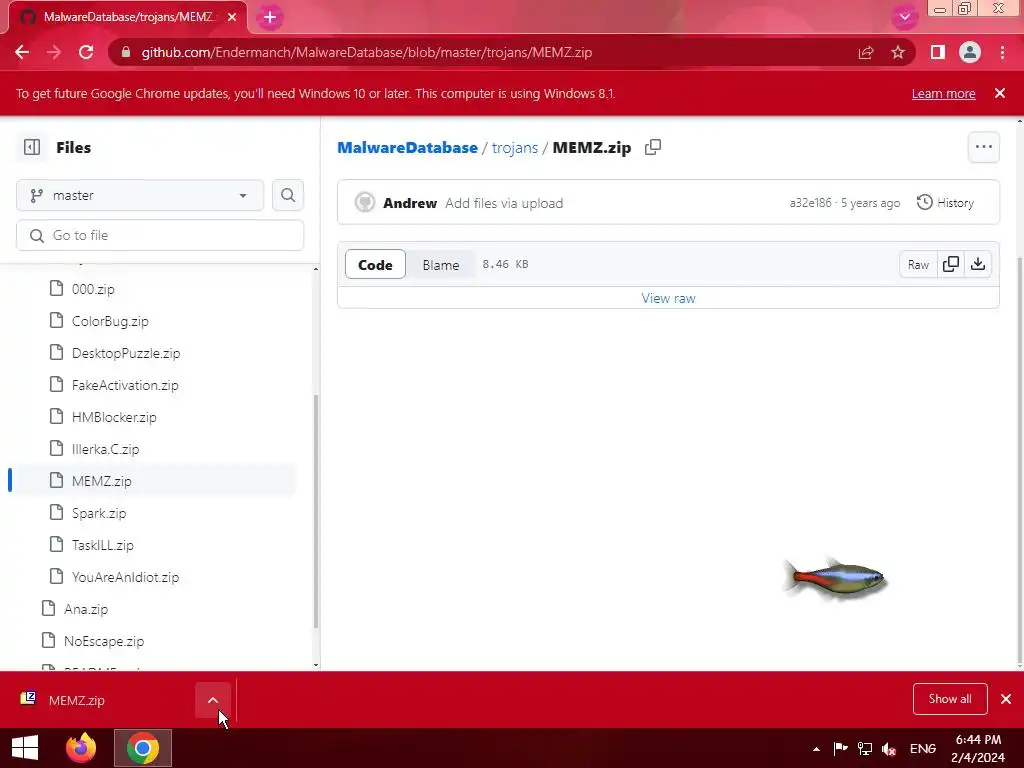Open commit a32e186
The width and height of the screenshot is (1024, 768).
point(810,203)
